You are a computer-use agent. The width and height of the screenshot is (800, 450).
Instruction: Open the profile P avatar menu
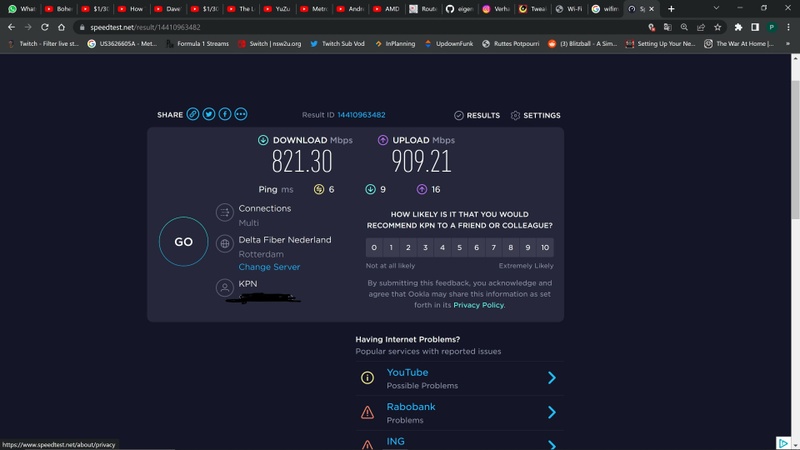[771, 27]
